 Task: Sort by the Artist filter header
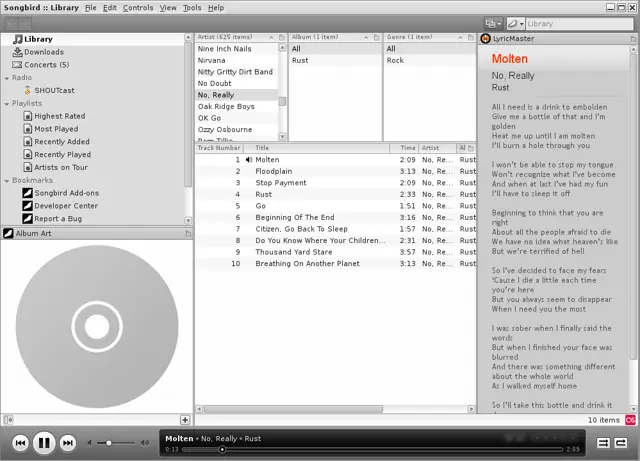pos(236,37)
